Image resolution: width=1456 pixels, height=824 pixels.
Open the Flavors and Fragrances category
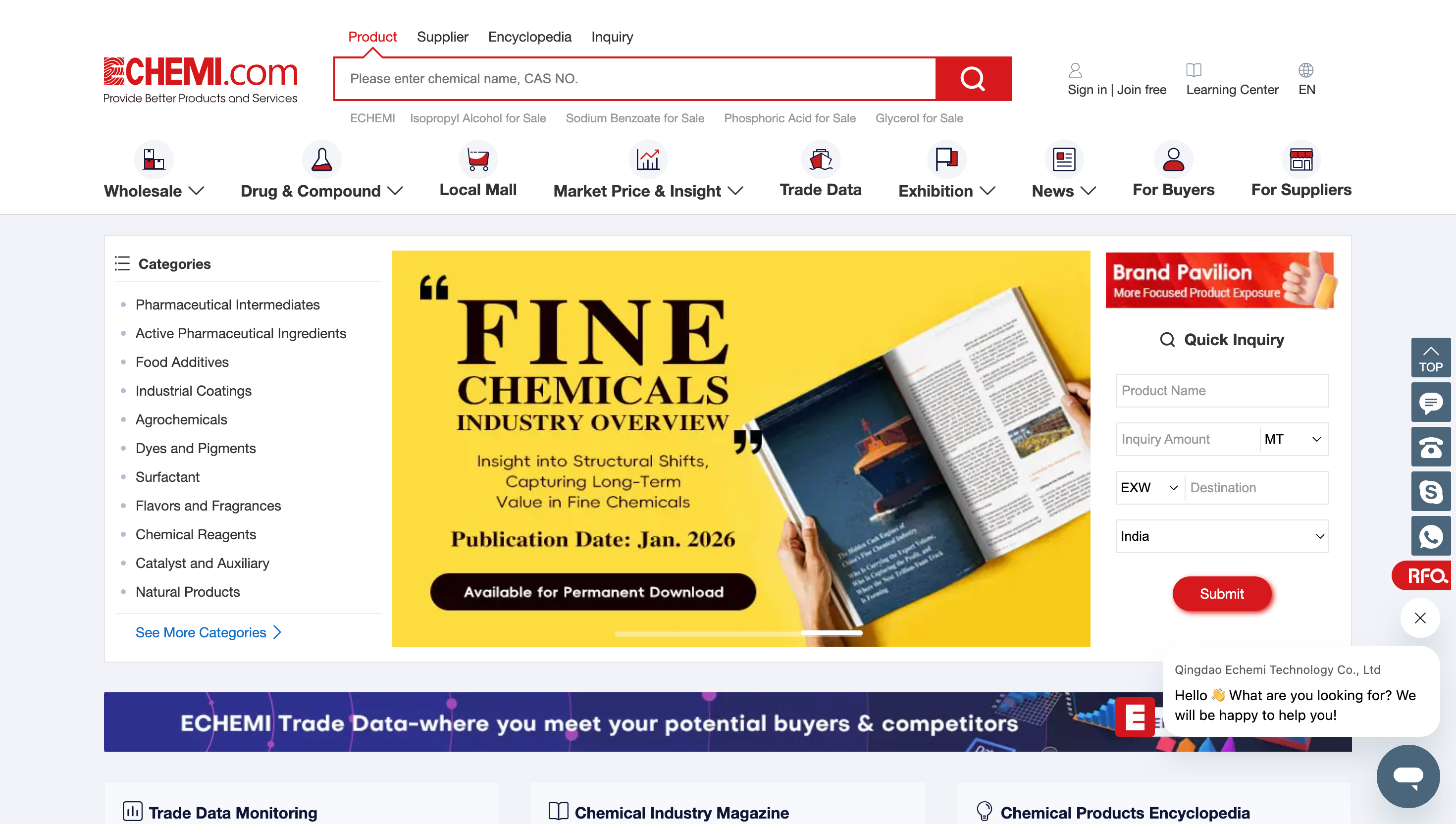pyautogui.click(x=208, y=506)
